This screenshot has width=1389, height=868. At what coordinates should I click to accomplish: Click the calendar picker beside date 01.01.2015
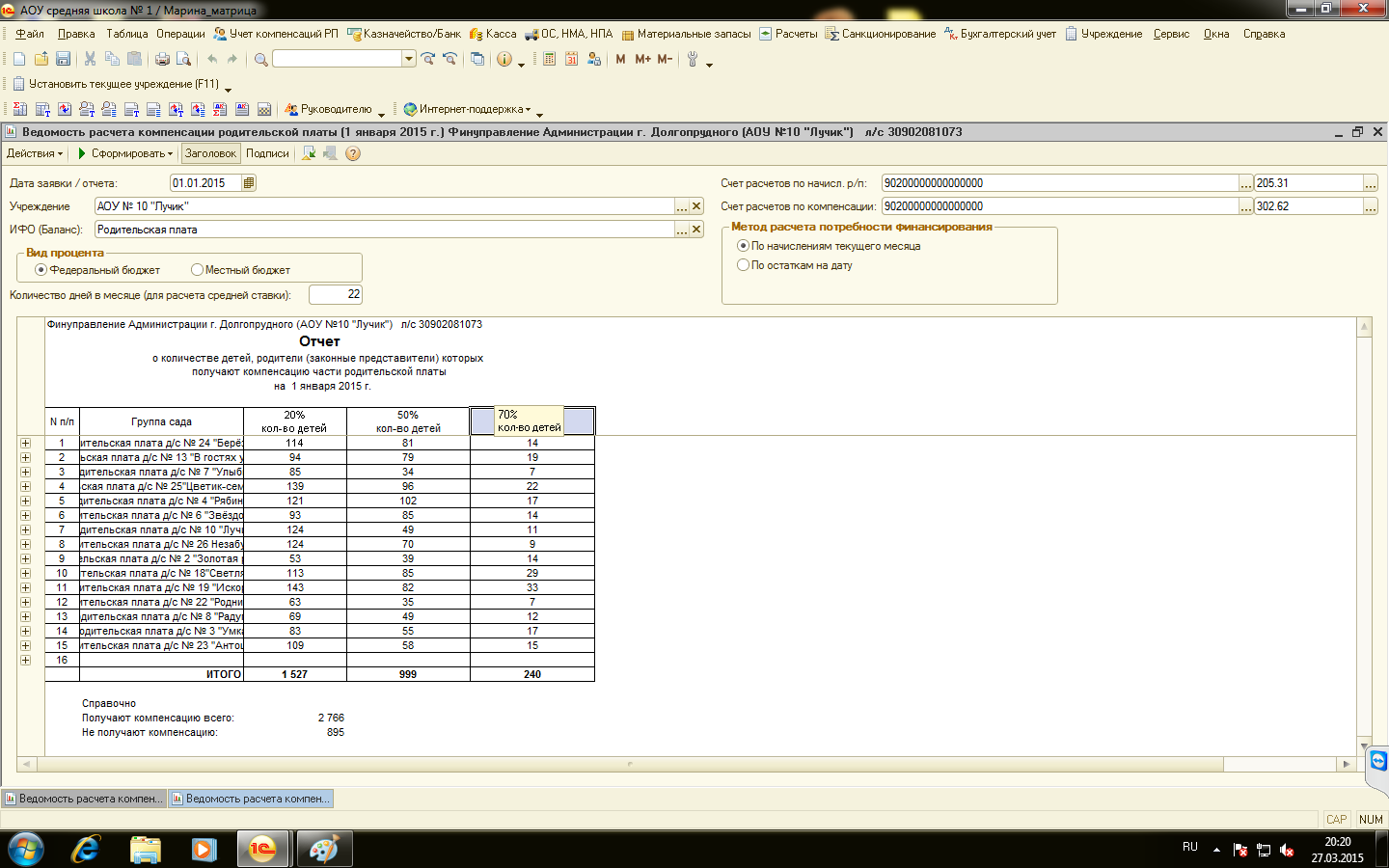pyautogui.click(x=249, y=183)
